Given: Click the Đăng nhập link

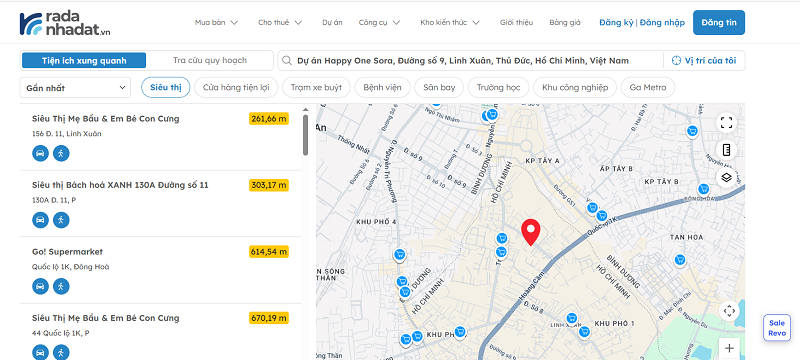Looking at the screenshot, I should tap(662, 22).
